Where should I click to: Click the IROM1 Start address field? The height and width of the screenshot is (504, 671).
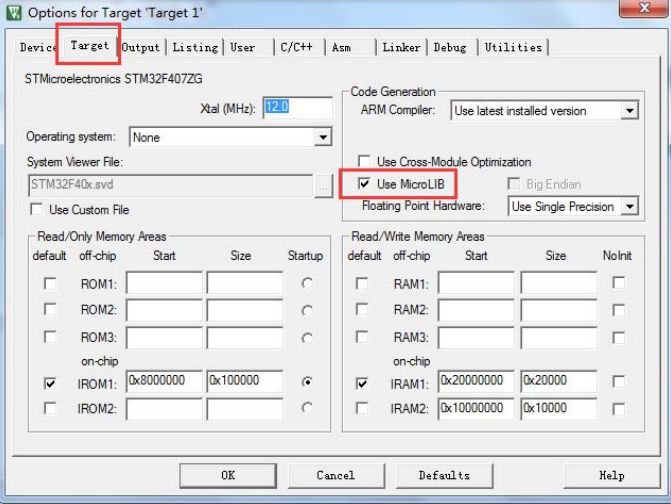(x=163, y=382)
